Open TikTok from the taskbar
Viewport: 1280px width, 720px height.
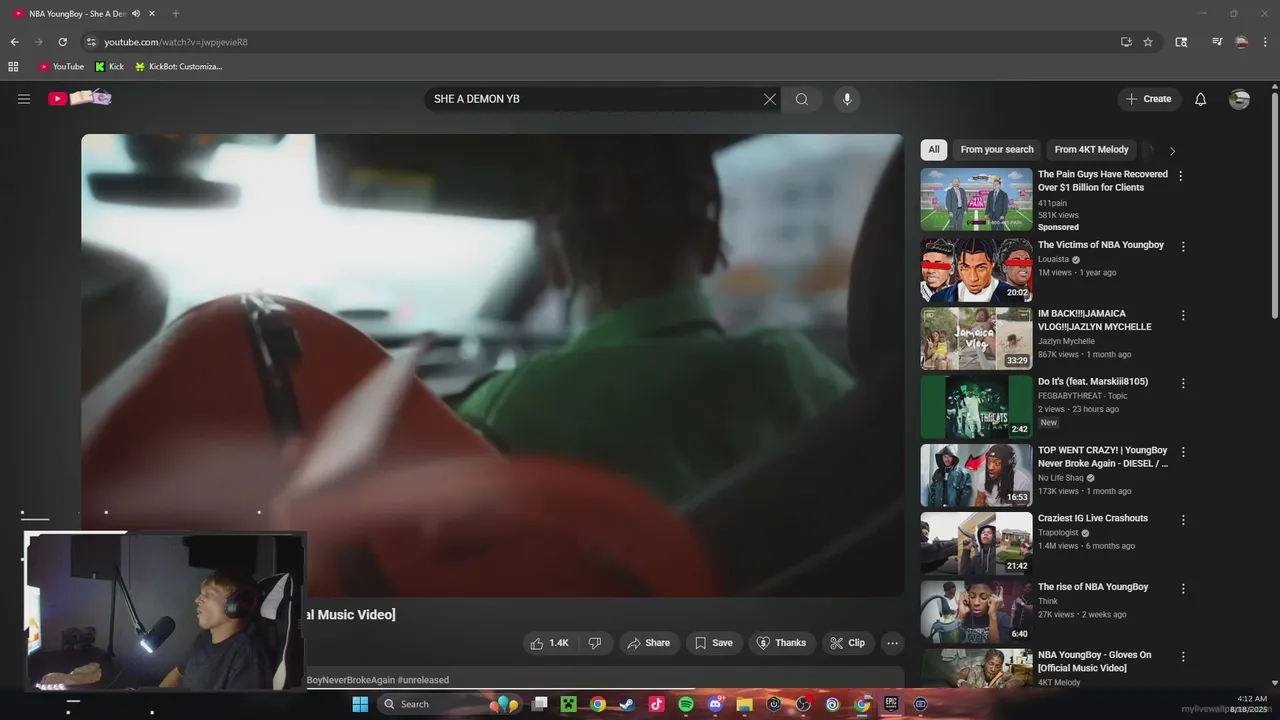656,704
